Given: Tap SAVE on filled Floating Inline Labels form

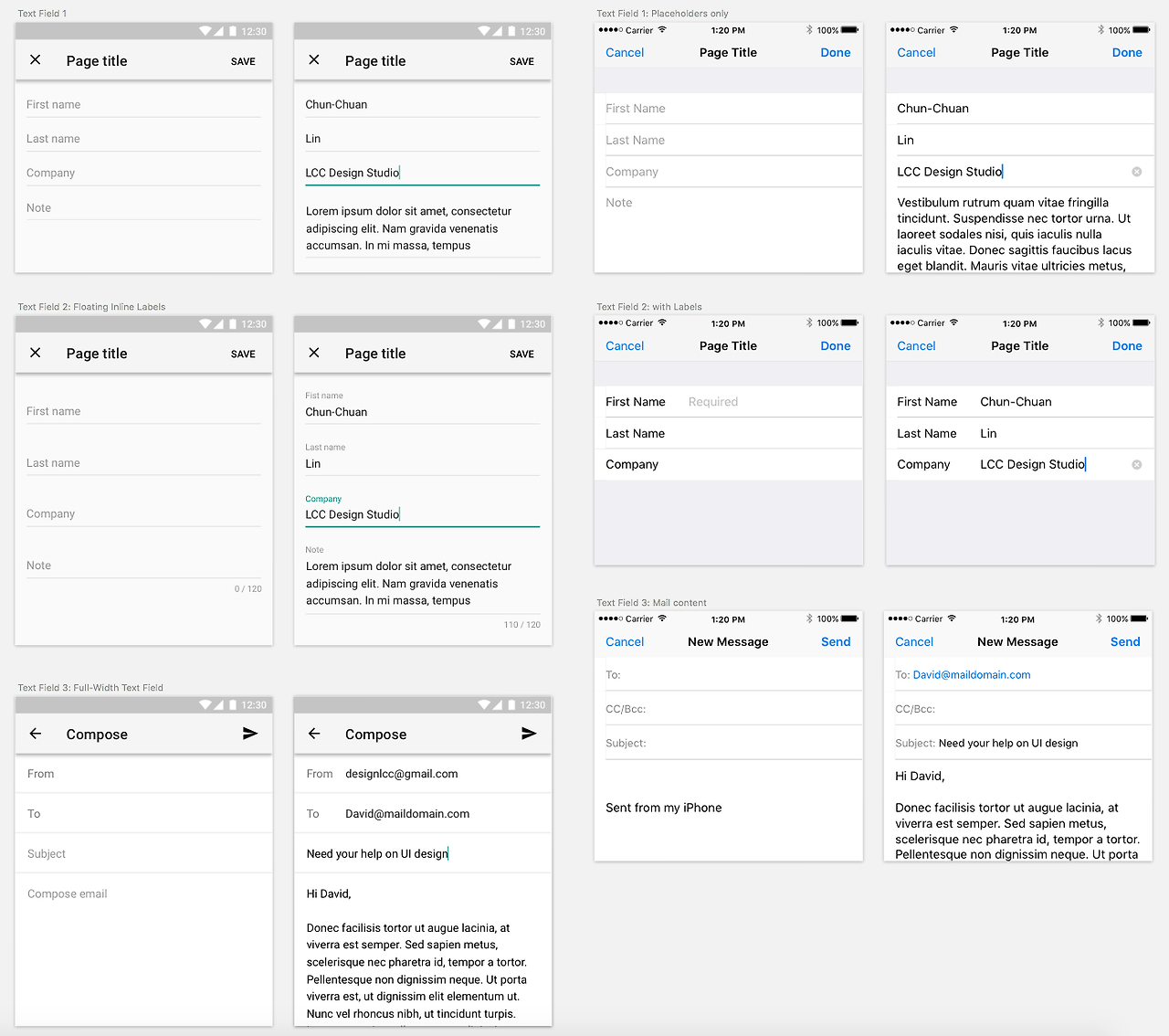Looking at the screenshot, I should click(x=521, y=354).
